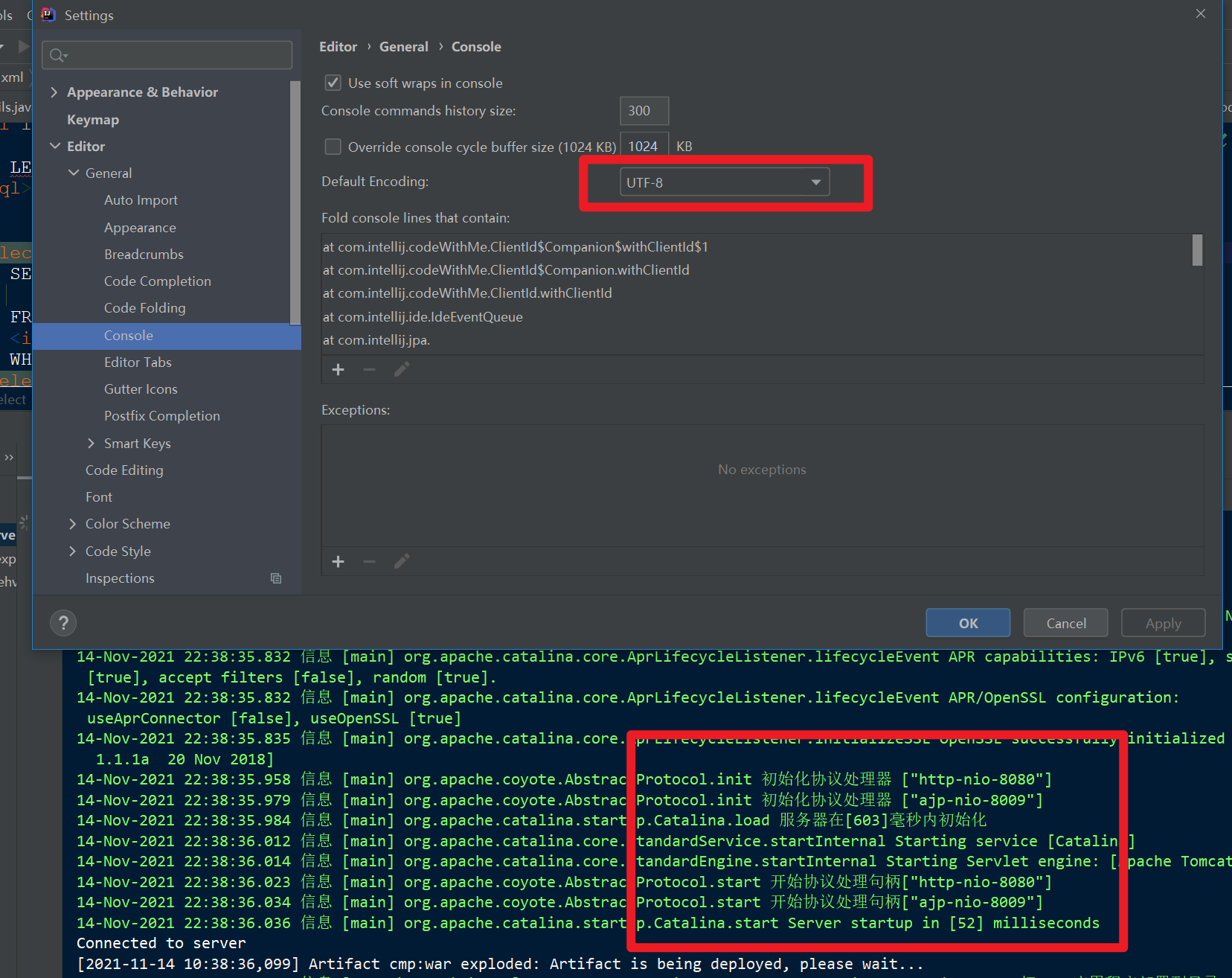
Task: Add a new exception entry
Action: [x=338, y=561]
